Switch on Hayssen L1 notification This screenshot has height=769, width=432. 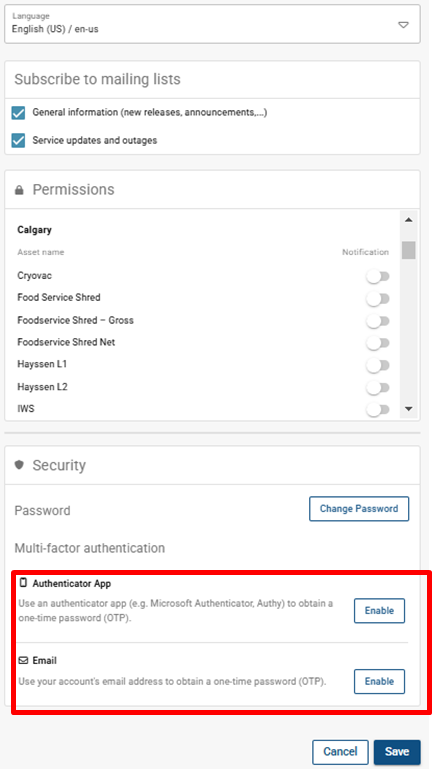coord(378,365)
